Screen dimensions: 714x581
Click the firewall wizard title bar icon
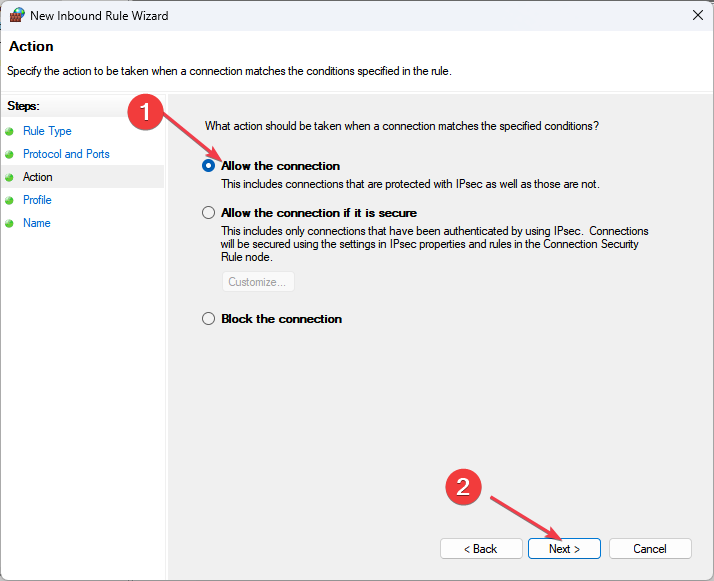[x=17, y=15]
